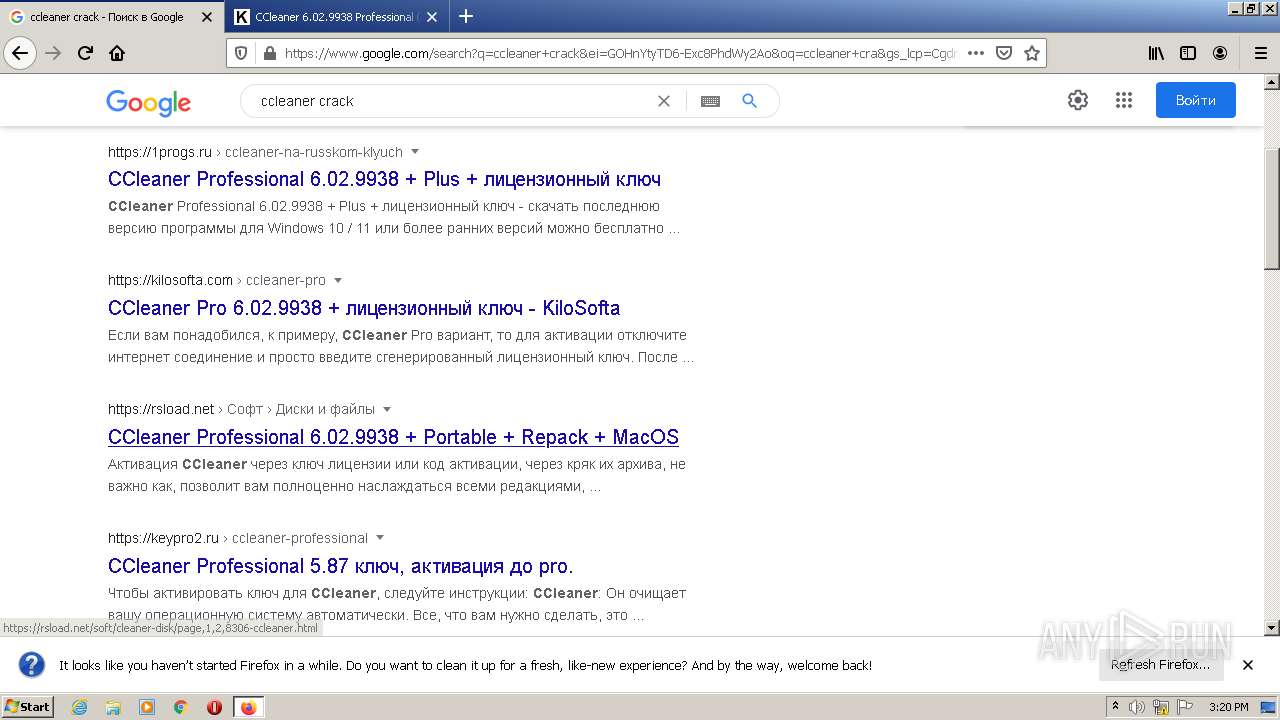
Task: Open the Windows Start menu
Action: click(x=27, y=707)
